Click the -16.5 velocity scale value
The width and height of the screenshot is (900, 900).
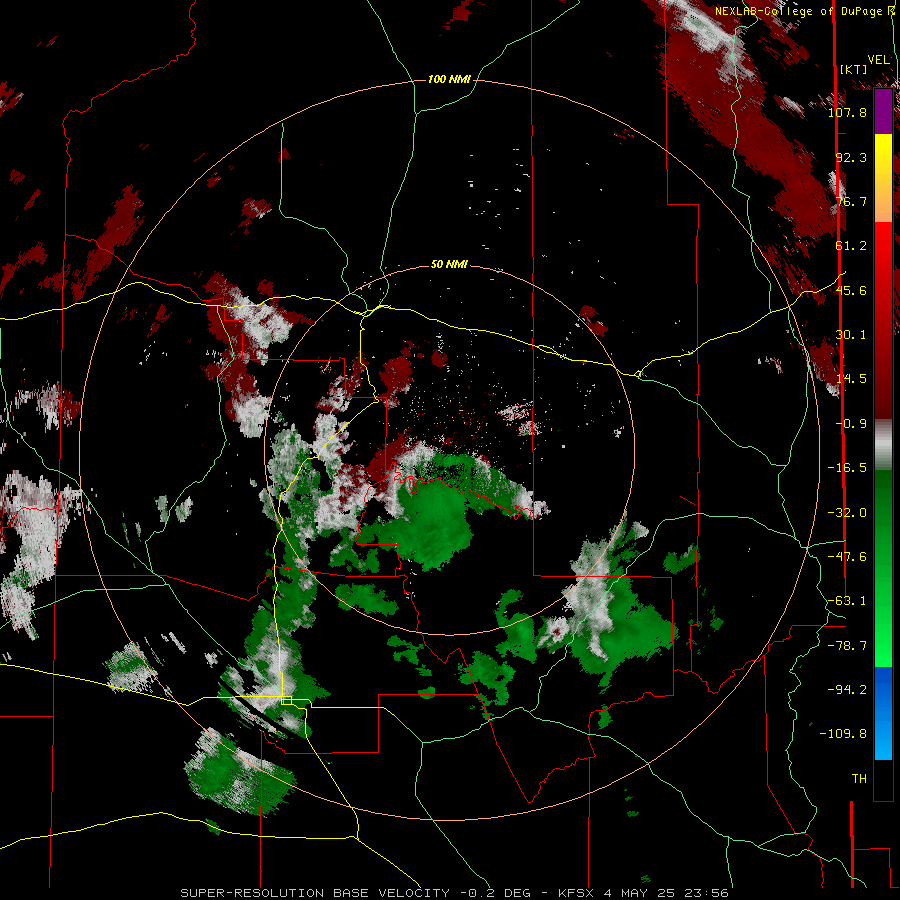coord(847,468)
